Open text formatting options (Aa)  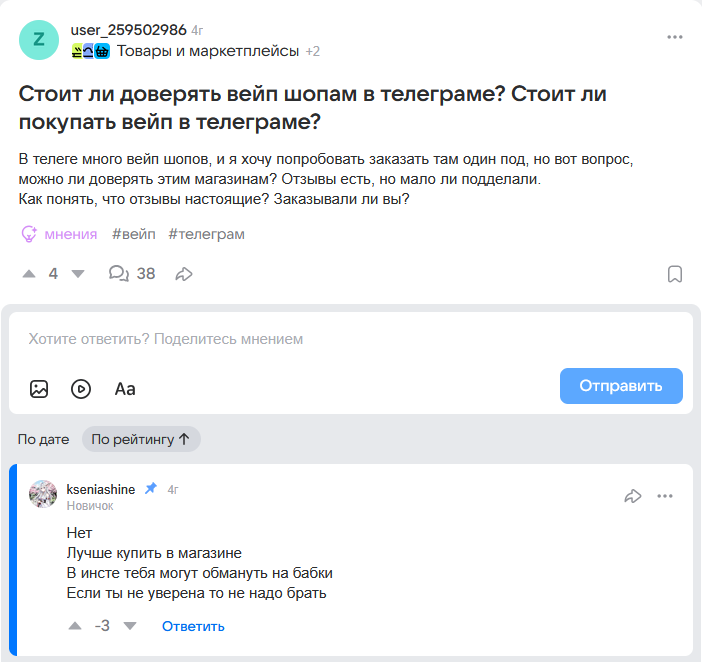(125, 389)
